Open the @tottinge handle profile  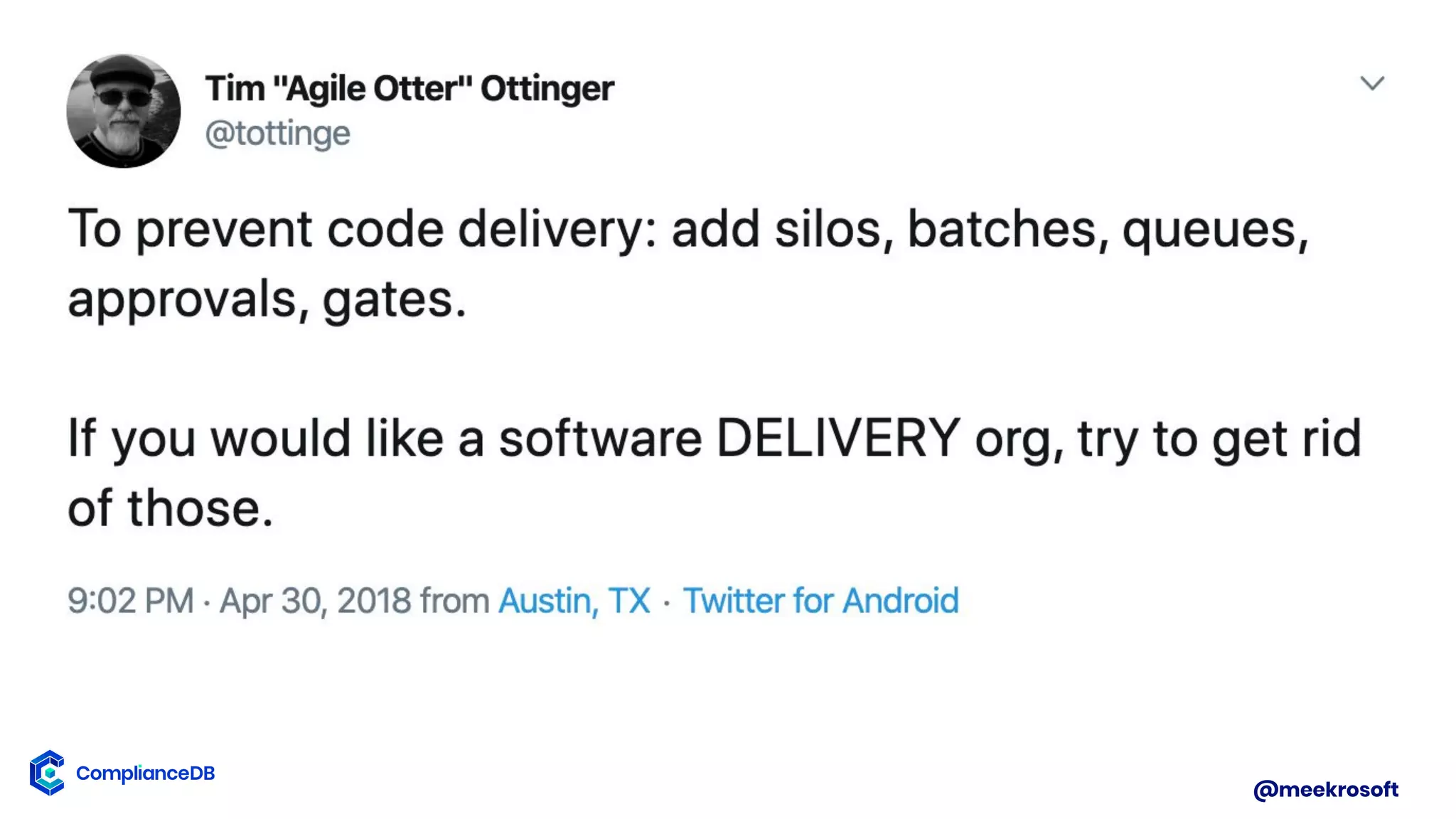(277, 134)
